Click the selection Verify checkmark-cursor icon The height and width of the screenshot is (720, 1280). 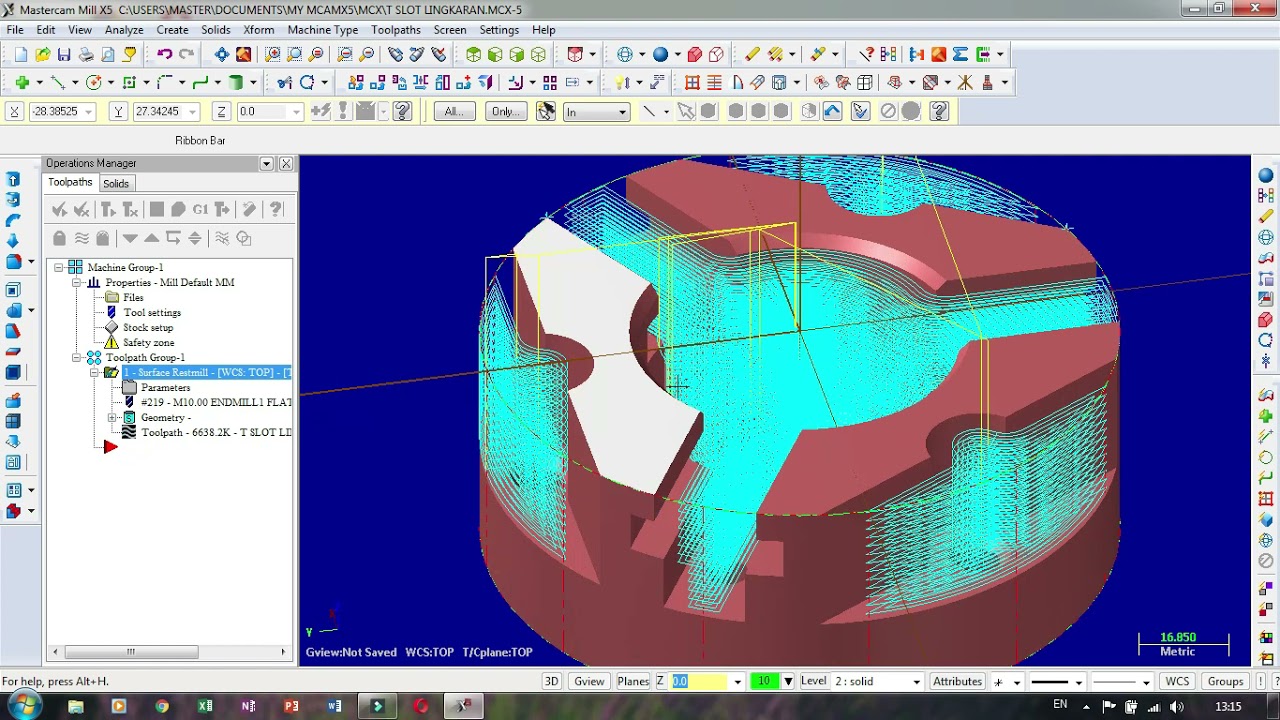pos(861,111)
